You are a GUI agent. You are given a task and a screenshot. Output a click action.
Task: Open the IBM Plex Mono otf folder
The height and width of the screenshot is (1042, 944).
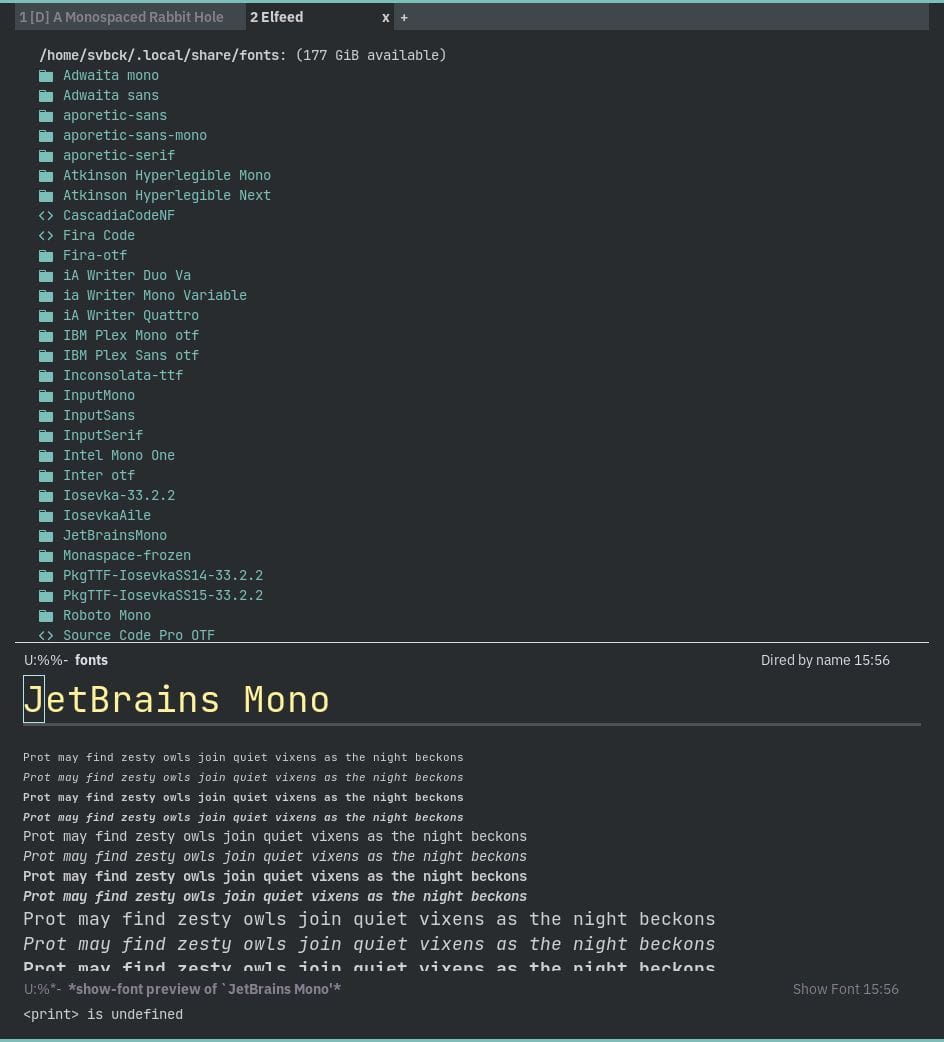tap(130, 336)
